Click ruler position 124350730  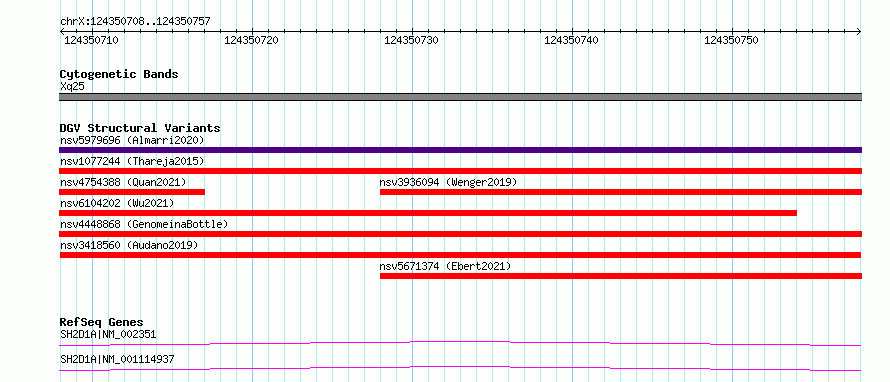(x=412, y=40)
